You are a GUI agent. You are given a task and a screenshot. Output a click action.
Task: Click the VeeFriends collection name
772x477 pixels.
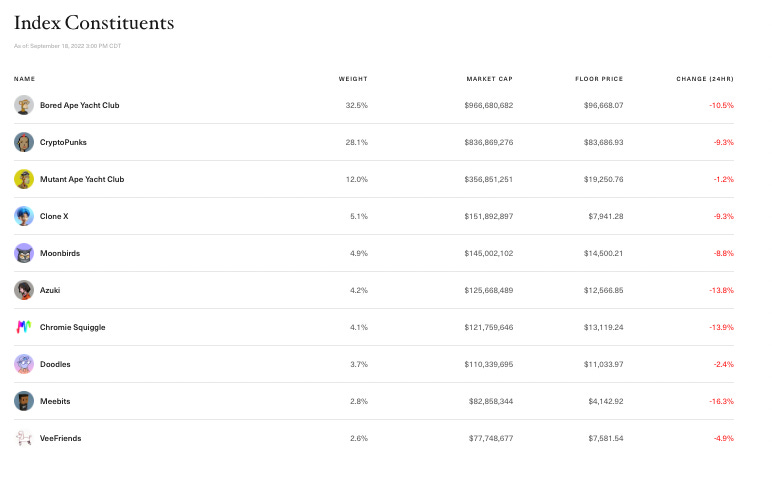(x=61, y=438)
